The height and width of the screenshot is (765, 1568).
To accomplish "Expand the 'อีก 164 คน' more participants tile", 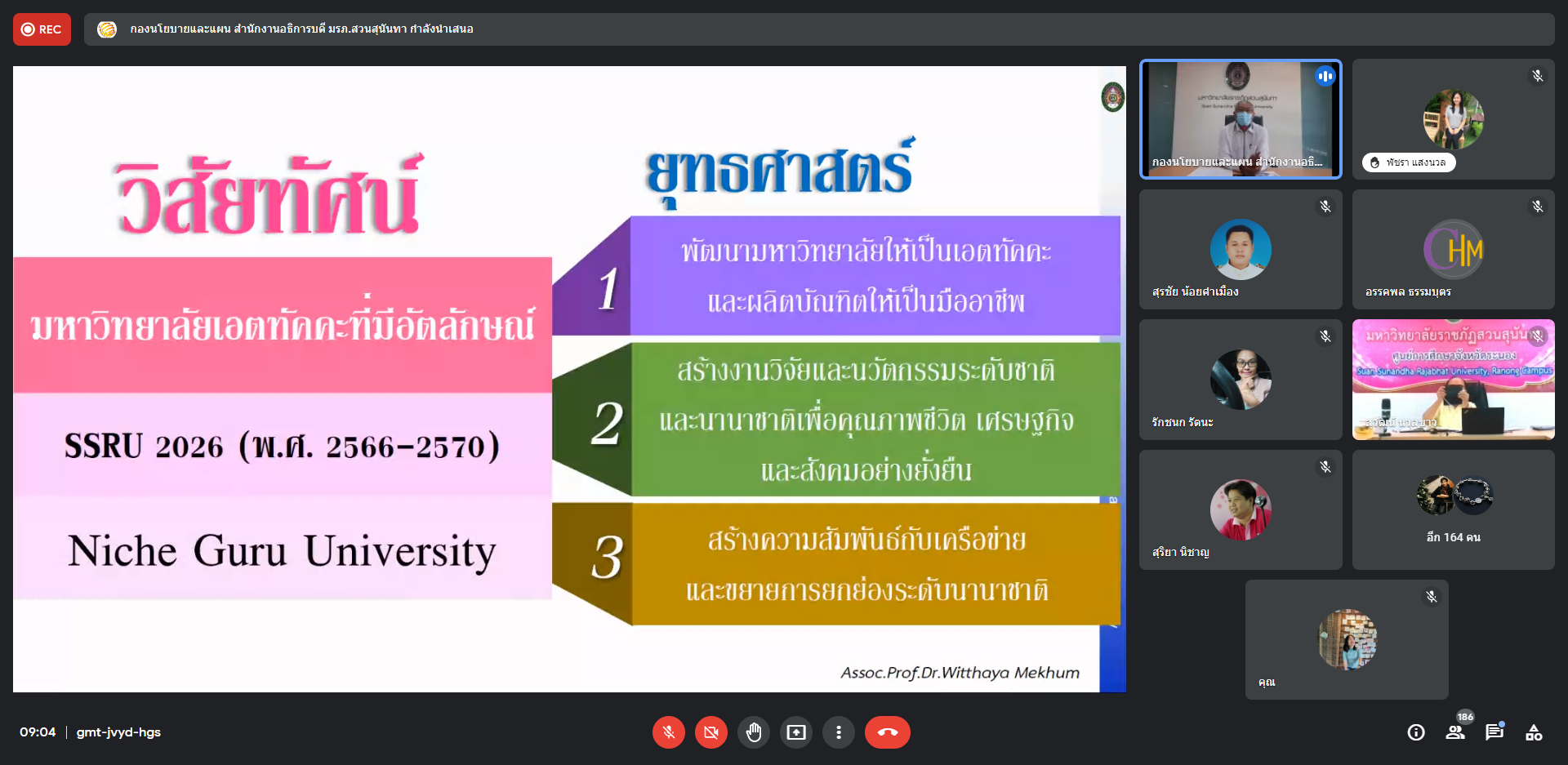I will (1453, 509).
